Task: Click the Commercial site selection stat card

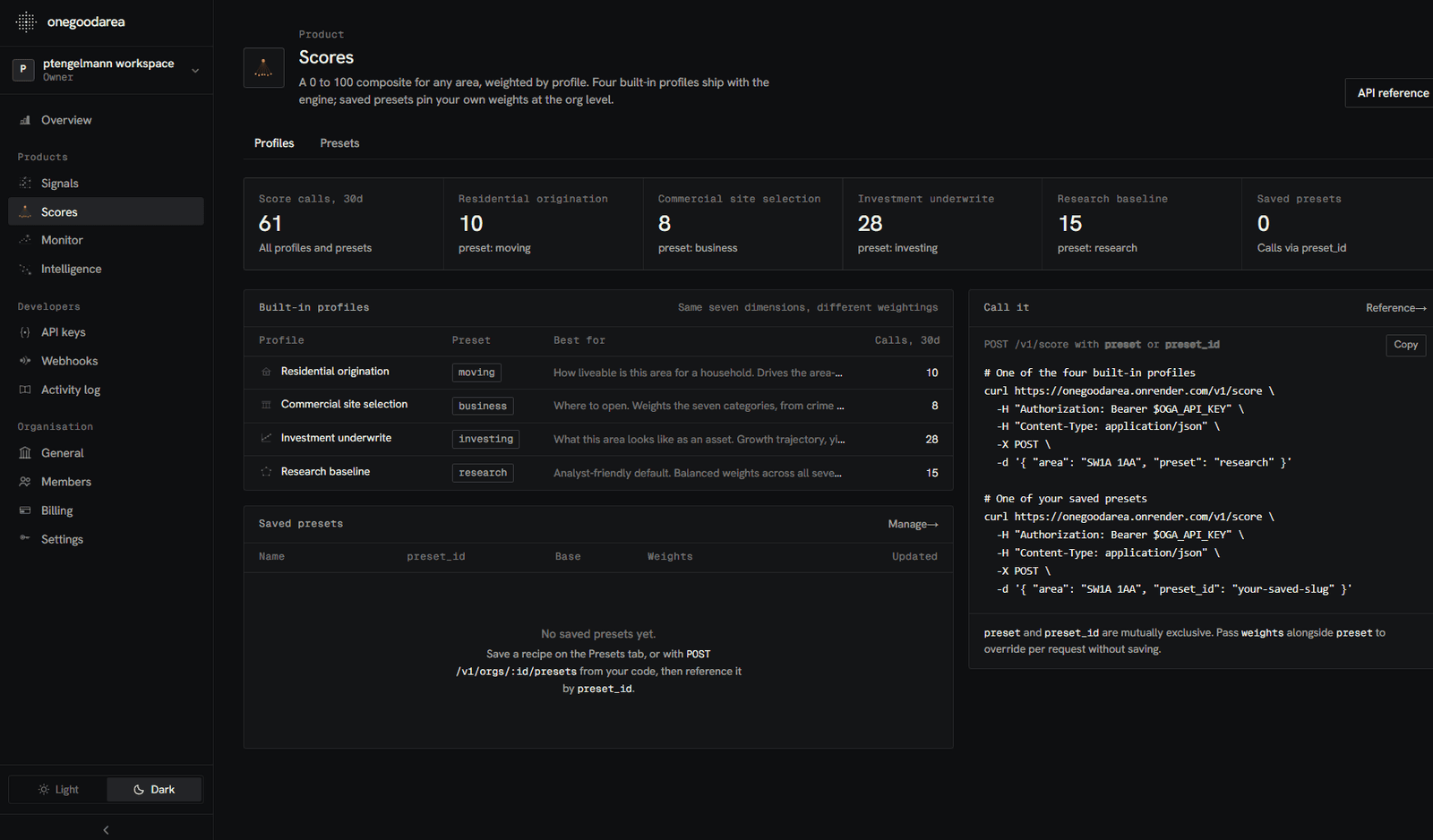Action: [743, 224]
